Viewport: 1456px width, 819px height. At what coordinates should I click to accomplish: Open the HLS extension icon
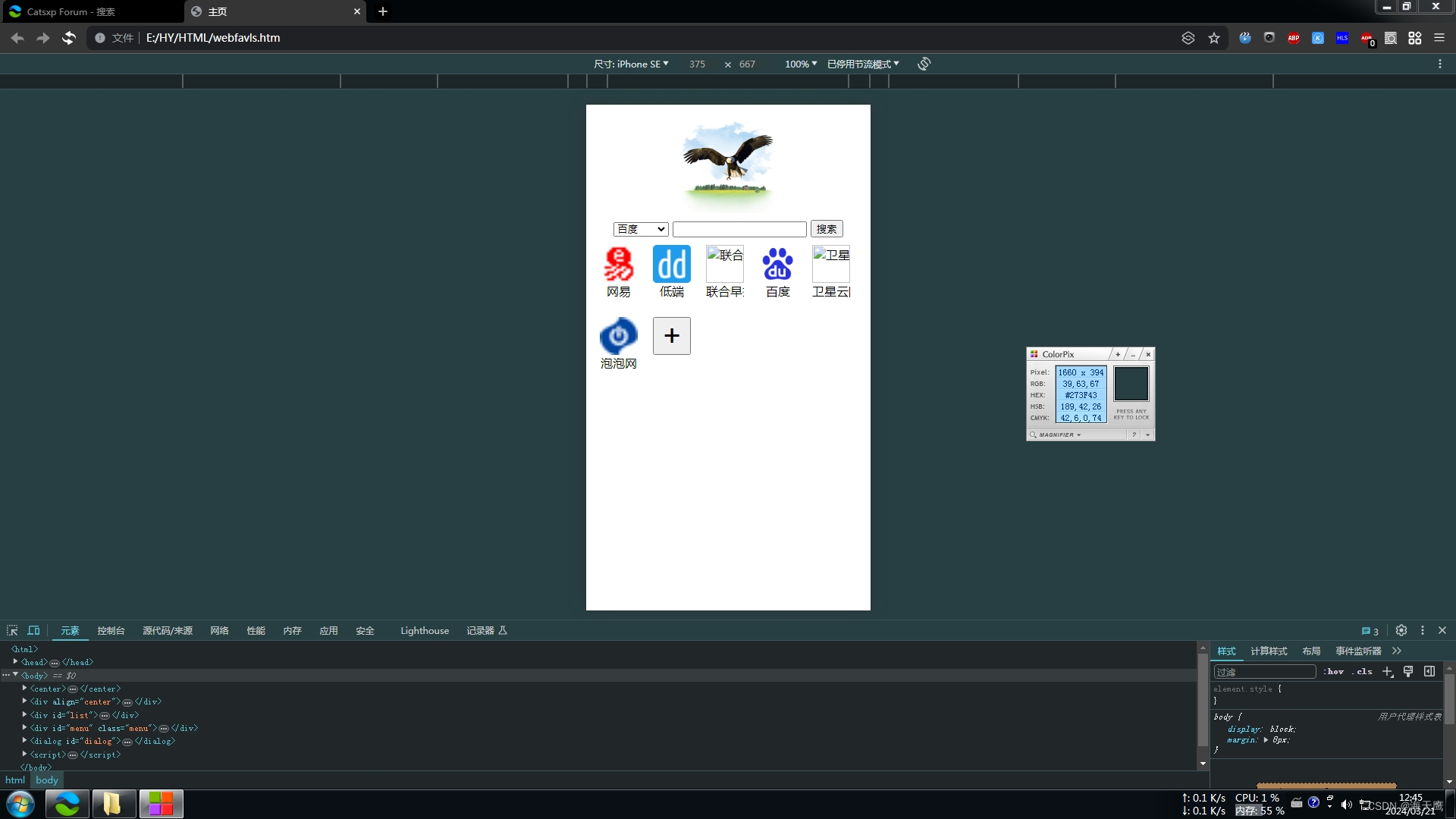[1342, 38]
